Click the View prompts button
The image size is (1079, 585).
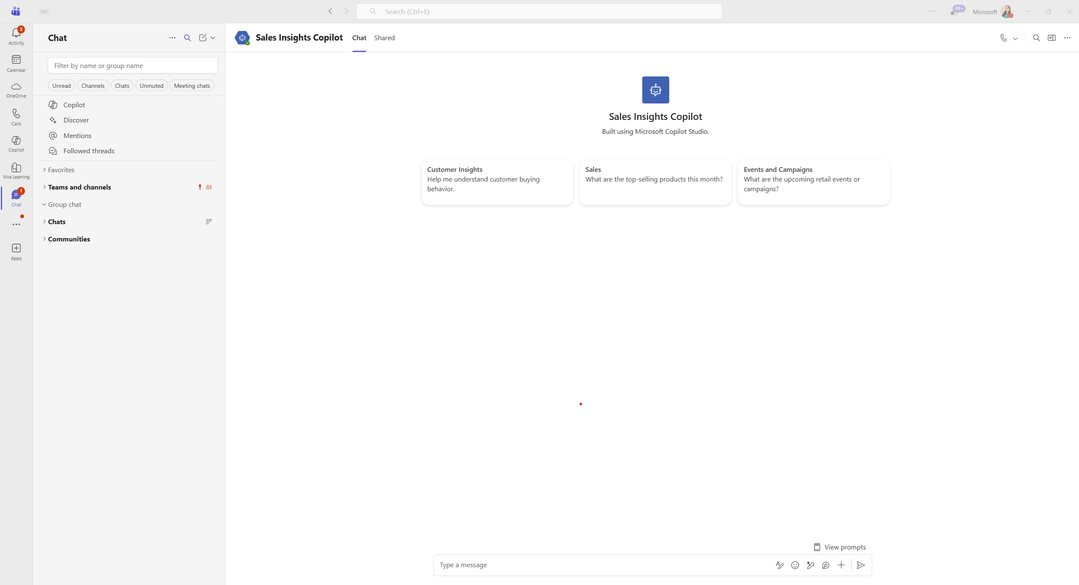pos(840,547)
